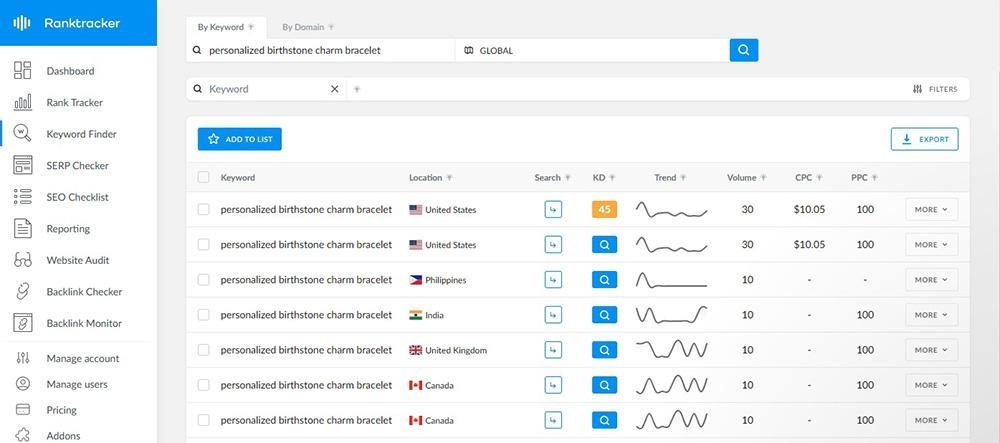Tick the select-all checkbox in header
This screenshot has width=1000, height=443.
click(x=203, y=177)
